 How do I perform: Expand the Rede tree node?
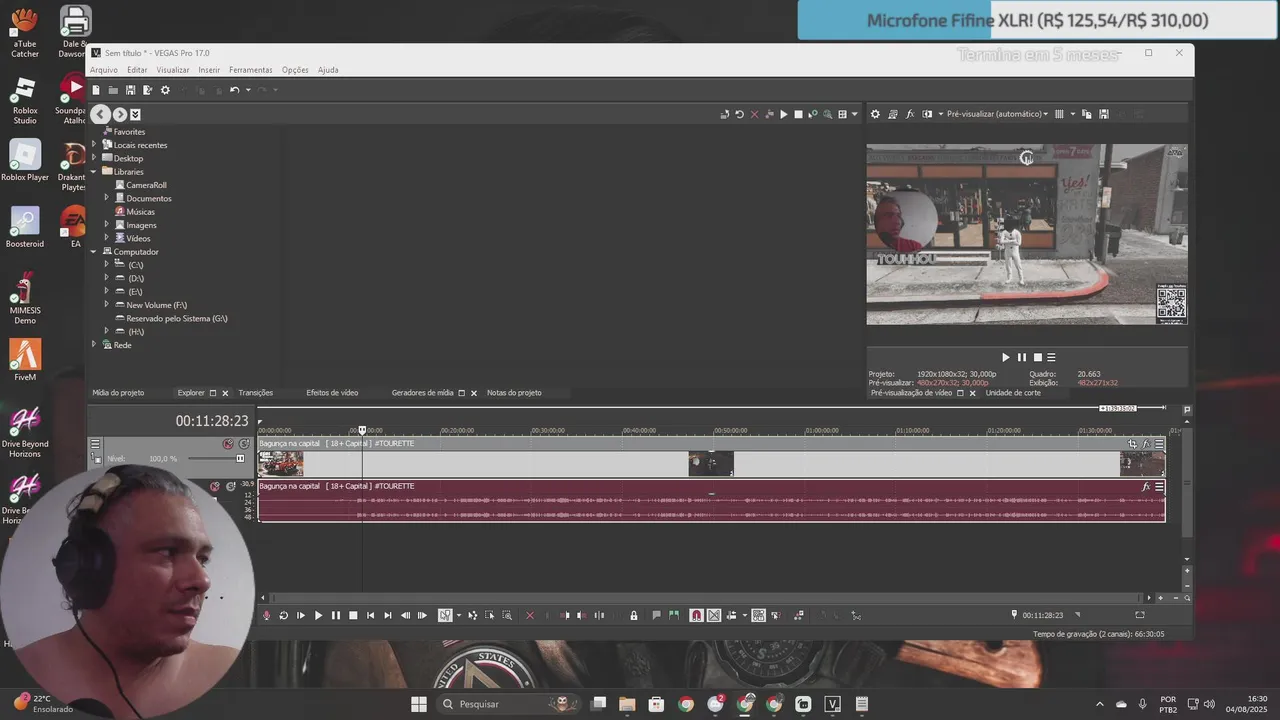click(94, 345)
